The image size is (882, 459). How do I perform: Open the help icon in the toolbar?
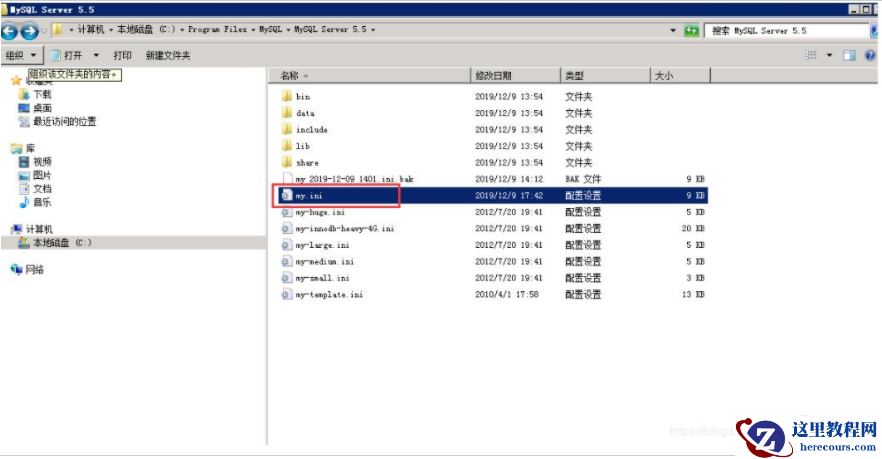(870, 55)
